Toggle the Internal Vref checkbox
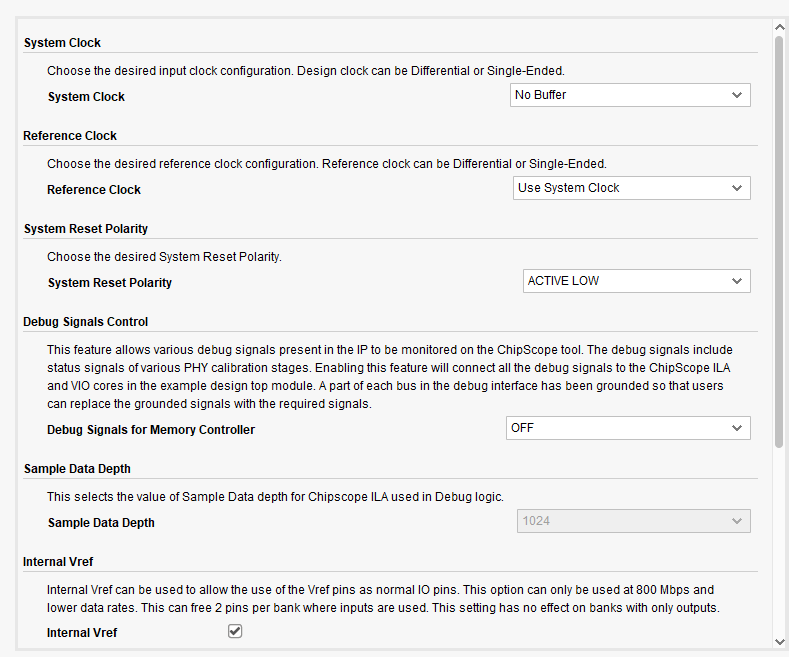789x657 pixels. click(235, 631)
